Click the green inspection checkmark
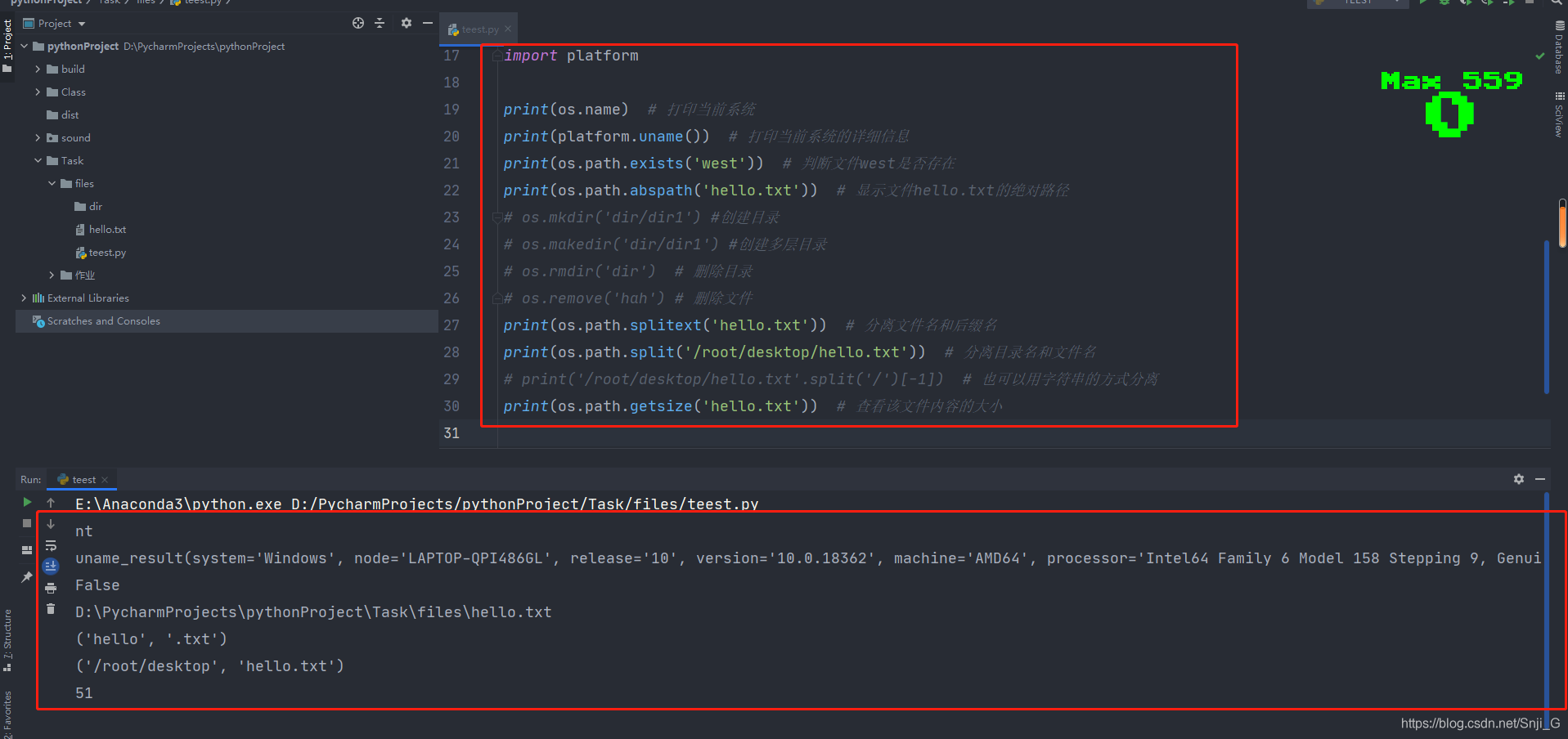The height and width of the screenshot is (739, 1568). click(x=1540, y=56)
